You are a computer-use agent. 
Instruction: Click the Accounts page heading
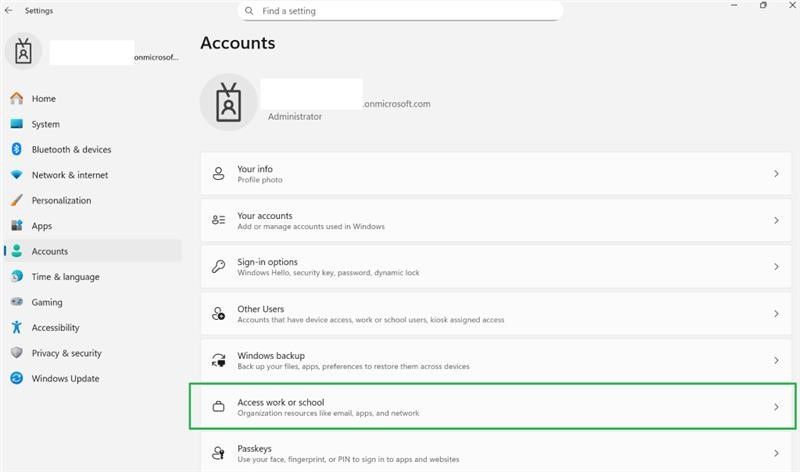pyautogui.click(x=238, y=43)
